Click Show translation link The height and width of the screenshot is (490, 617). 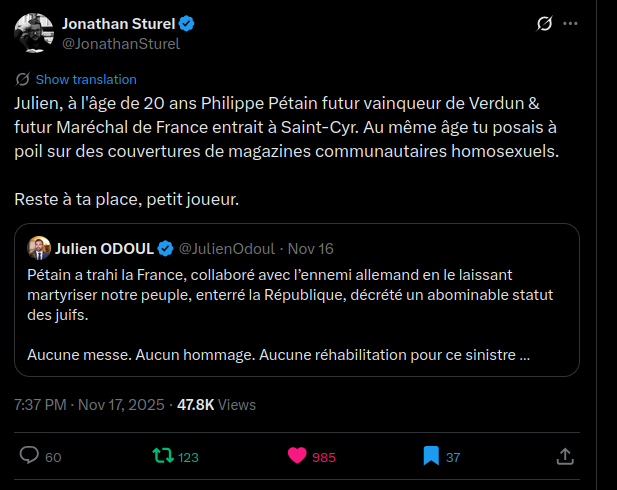tap(86, 79)
